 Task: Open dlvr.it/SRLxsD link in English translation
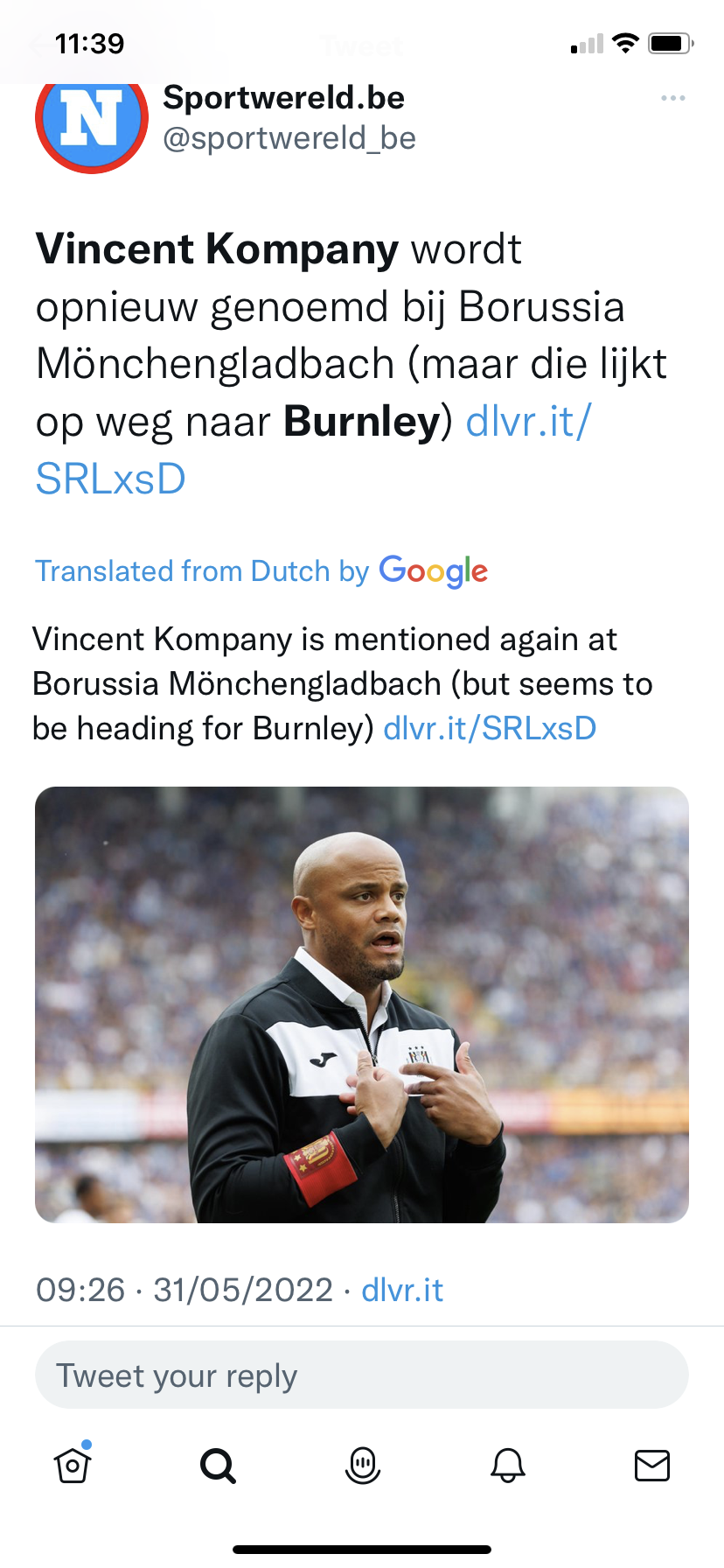[x=490, y=728]
